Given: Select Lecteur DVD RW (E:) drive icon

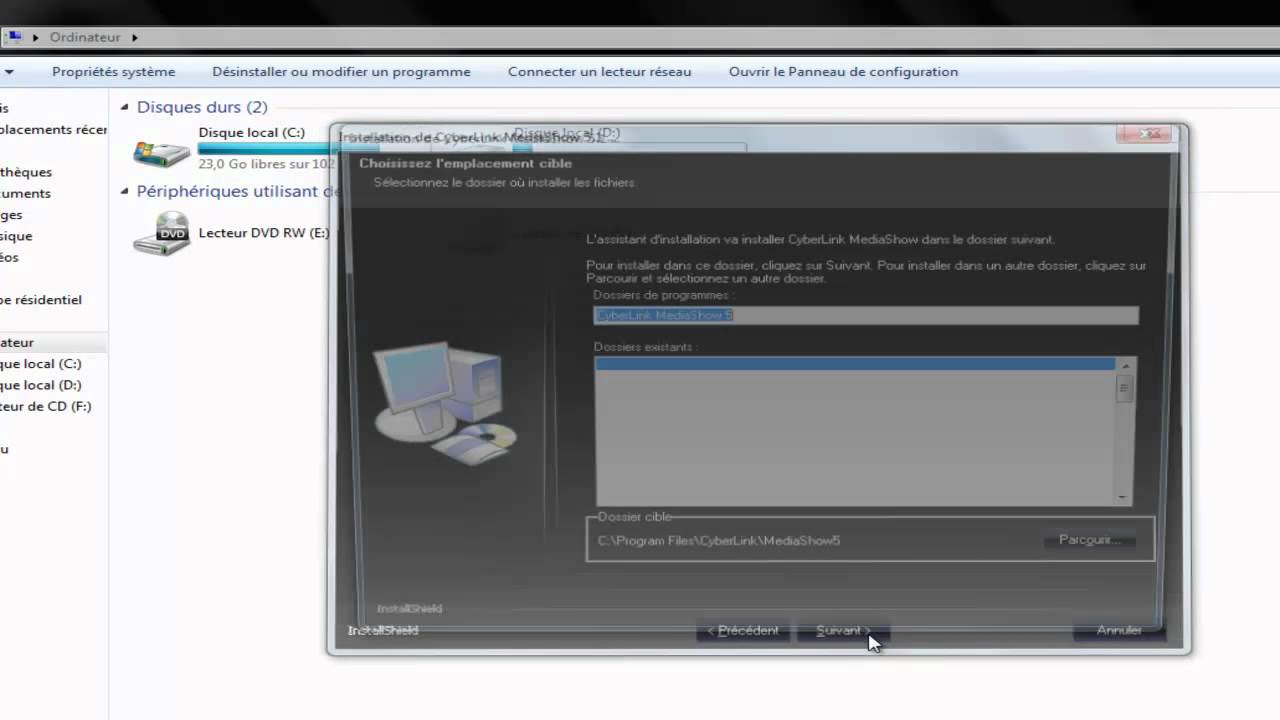Looking at the screenshot, I should click(x=161, y=233).
